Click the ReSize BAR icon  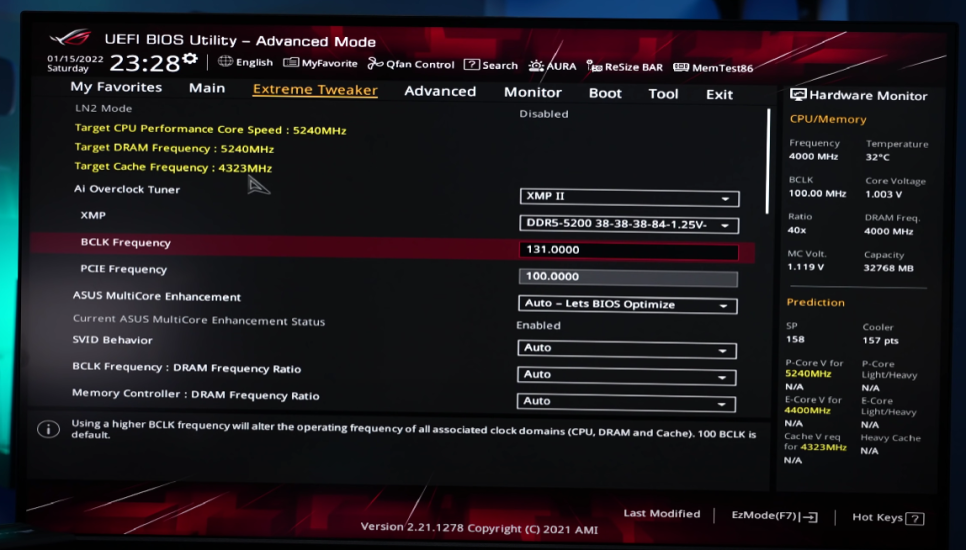click(594, 67)
